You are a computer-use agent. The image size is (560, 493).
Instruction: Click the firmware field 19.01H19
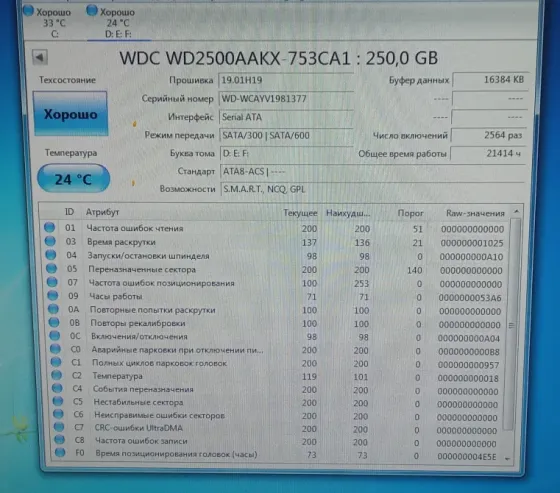[x=286, y=80]
